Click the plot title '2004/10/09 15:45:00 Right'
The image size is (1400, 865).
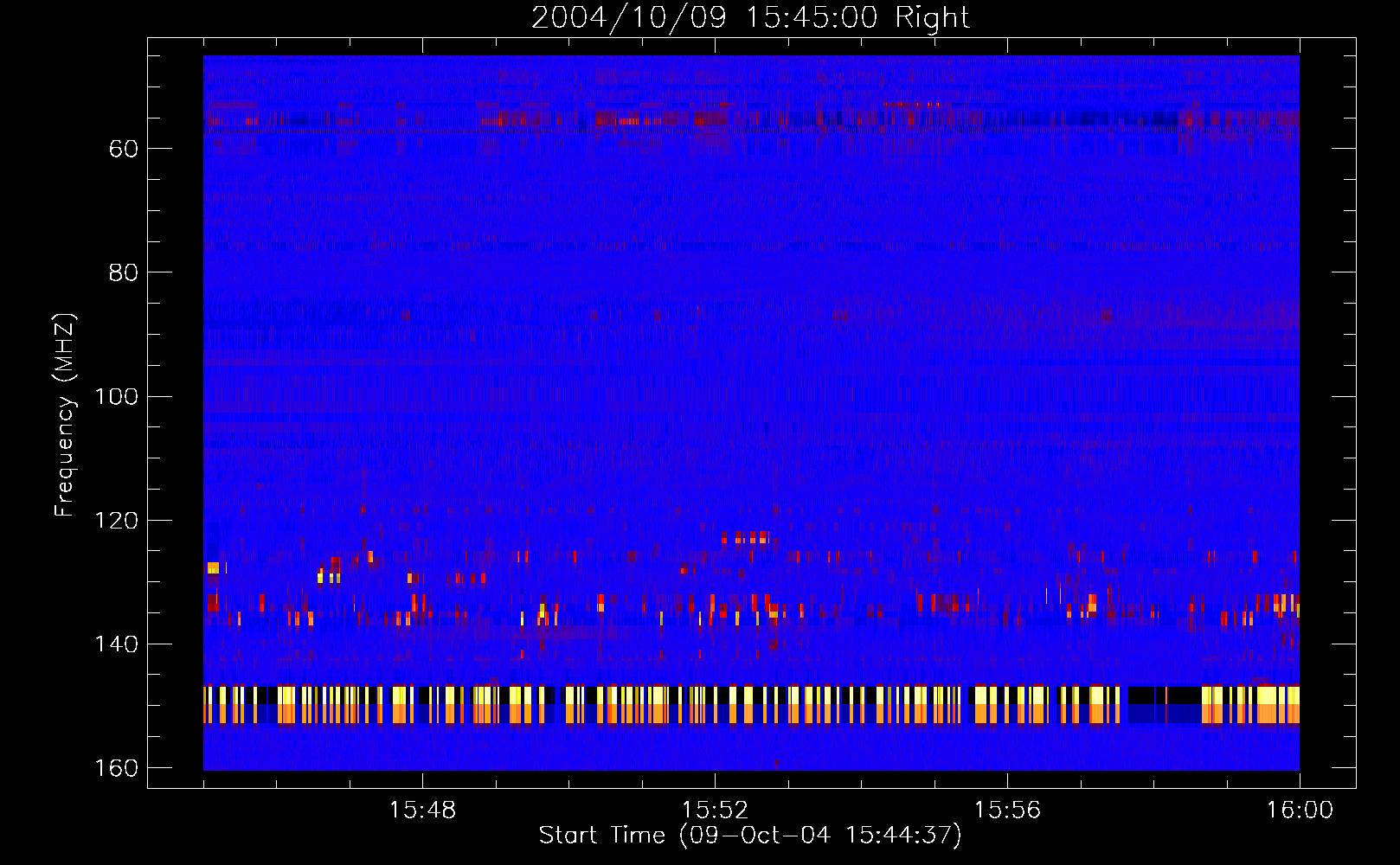point(750,17)
